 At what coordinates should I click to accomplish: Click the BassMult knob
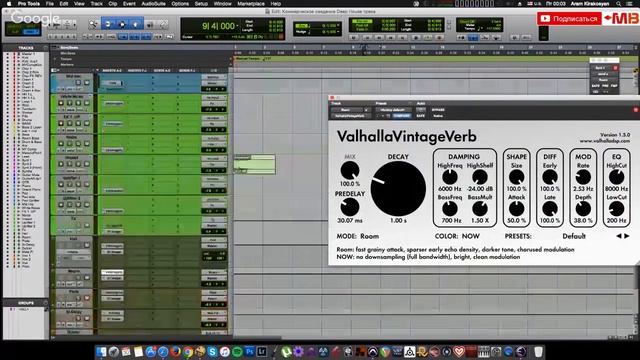click(x=480, y=209)
